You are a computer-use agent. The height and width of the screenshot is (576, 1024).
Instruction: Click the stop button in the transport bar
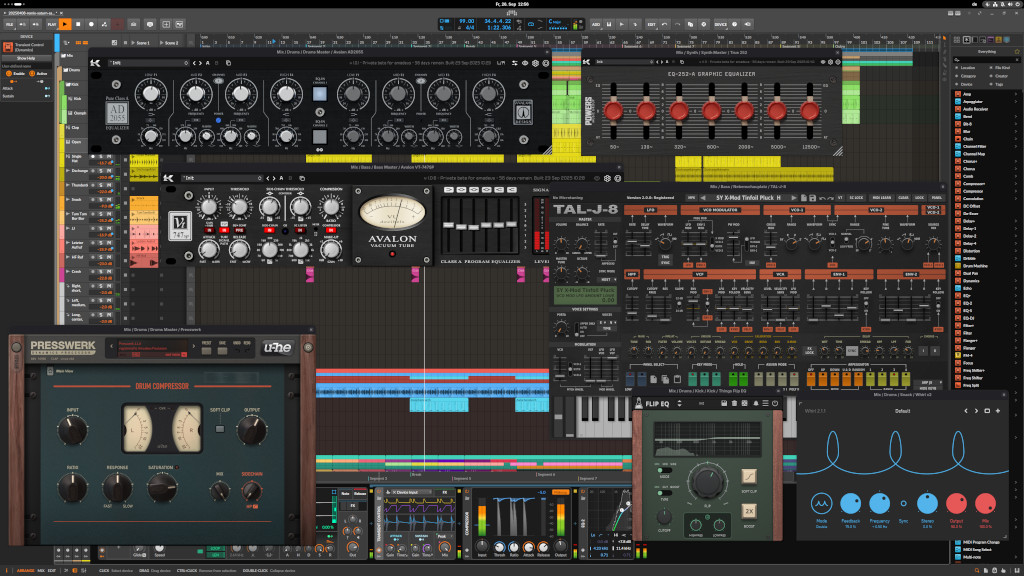point(78,24)
